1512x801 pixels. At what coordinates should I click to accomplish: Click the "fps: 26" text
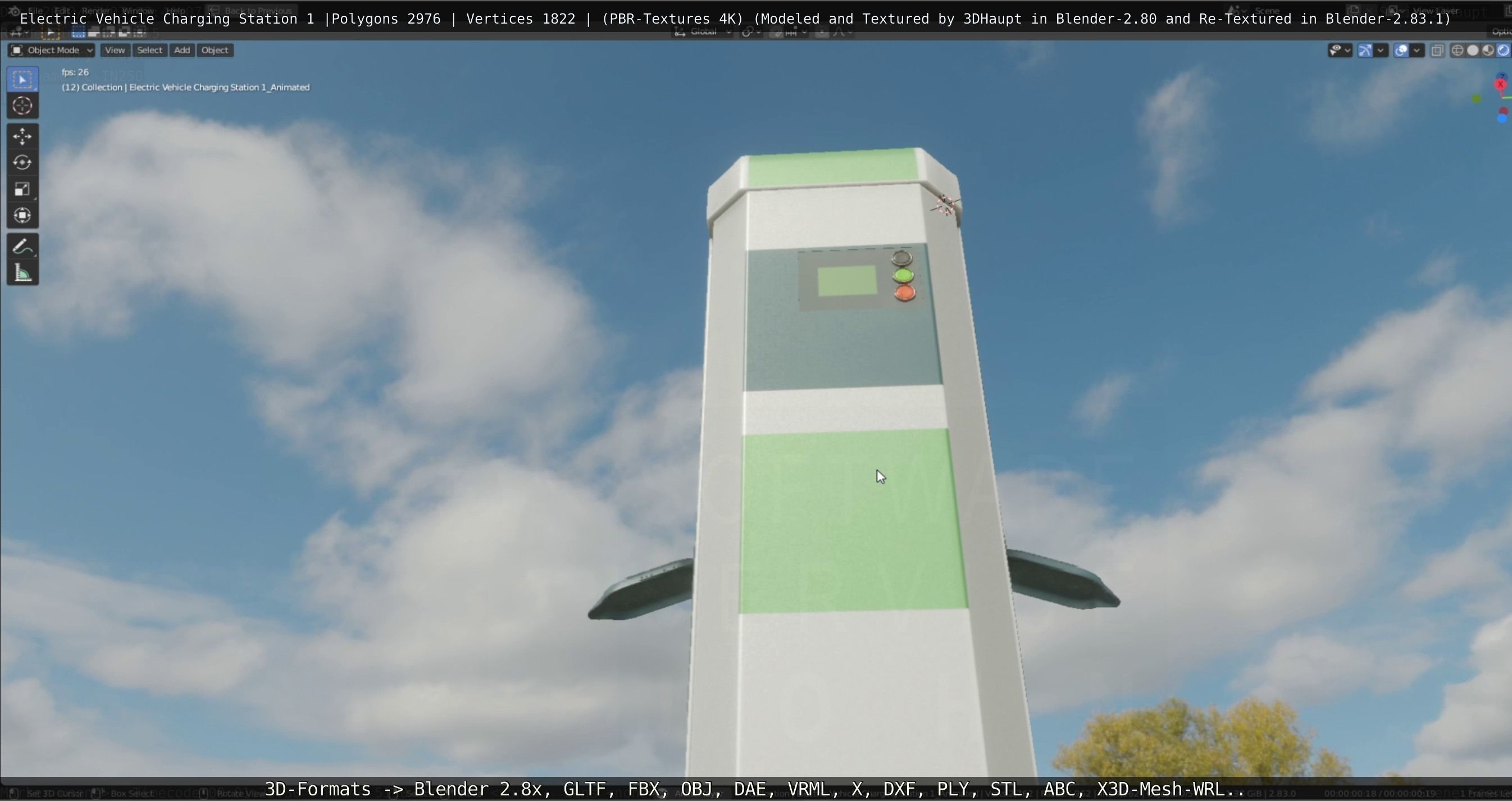pyautogui.click(x=75, y=72)
